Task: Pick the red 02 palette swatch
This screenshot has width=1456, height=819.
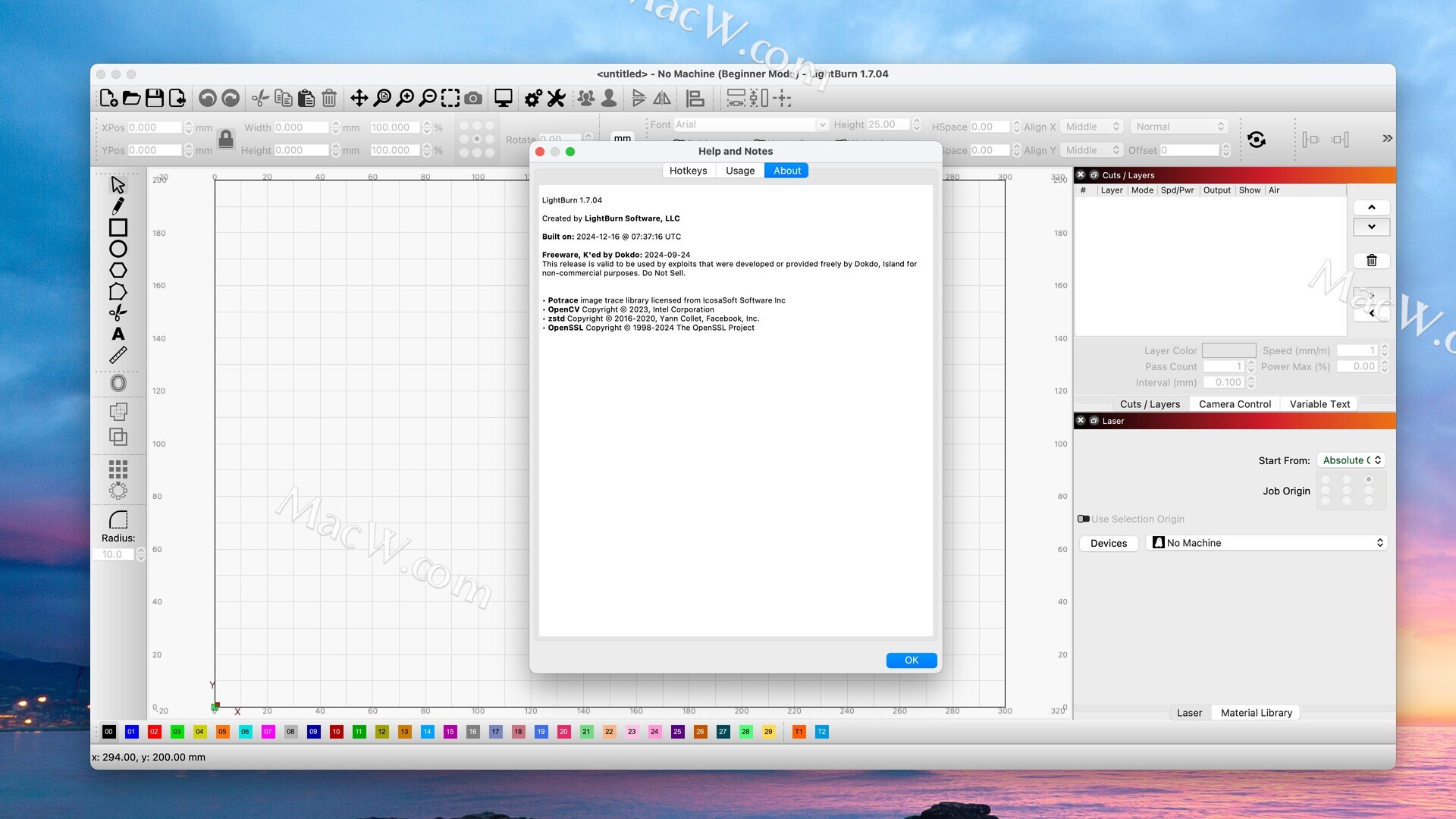Action: click(154, 732)
